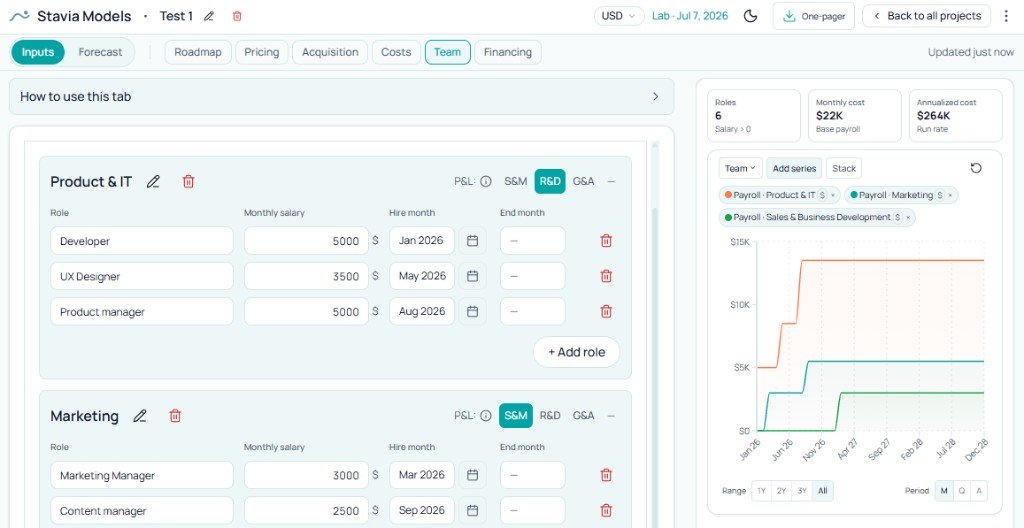Open hire month calendar for UX Designer
Screen dimensions: 1024x528
pos(472,276)
